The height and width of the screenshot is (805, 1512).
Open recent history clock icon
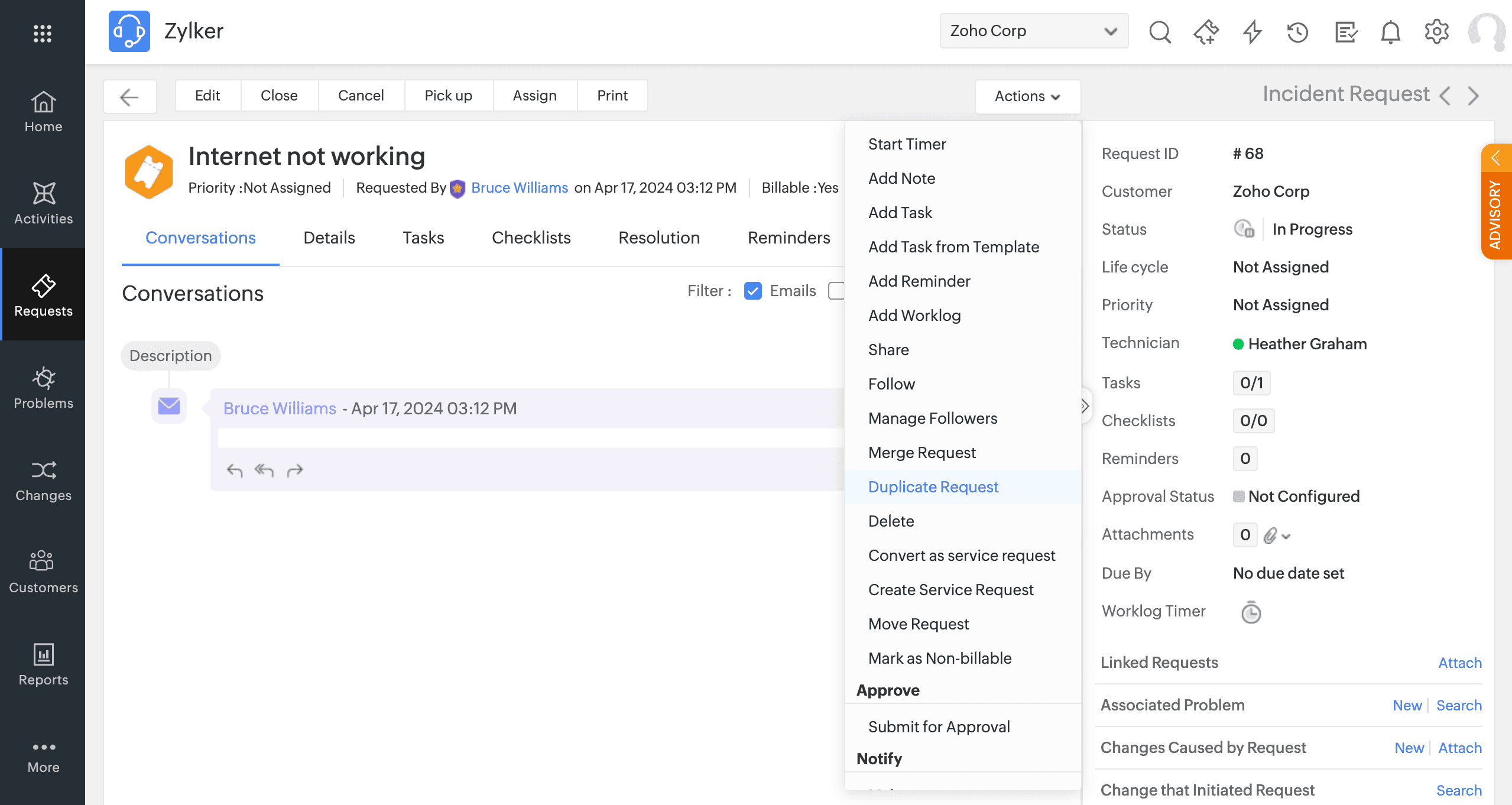pos(1297,31)
